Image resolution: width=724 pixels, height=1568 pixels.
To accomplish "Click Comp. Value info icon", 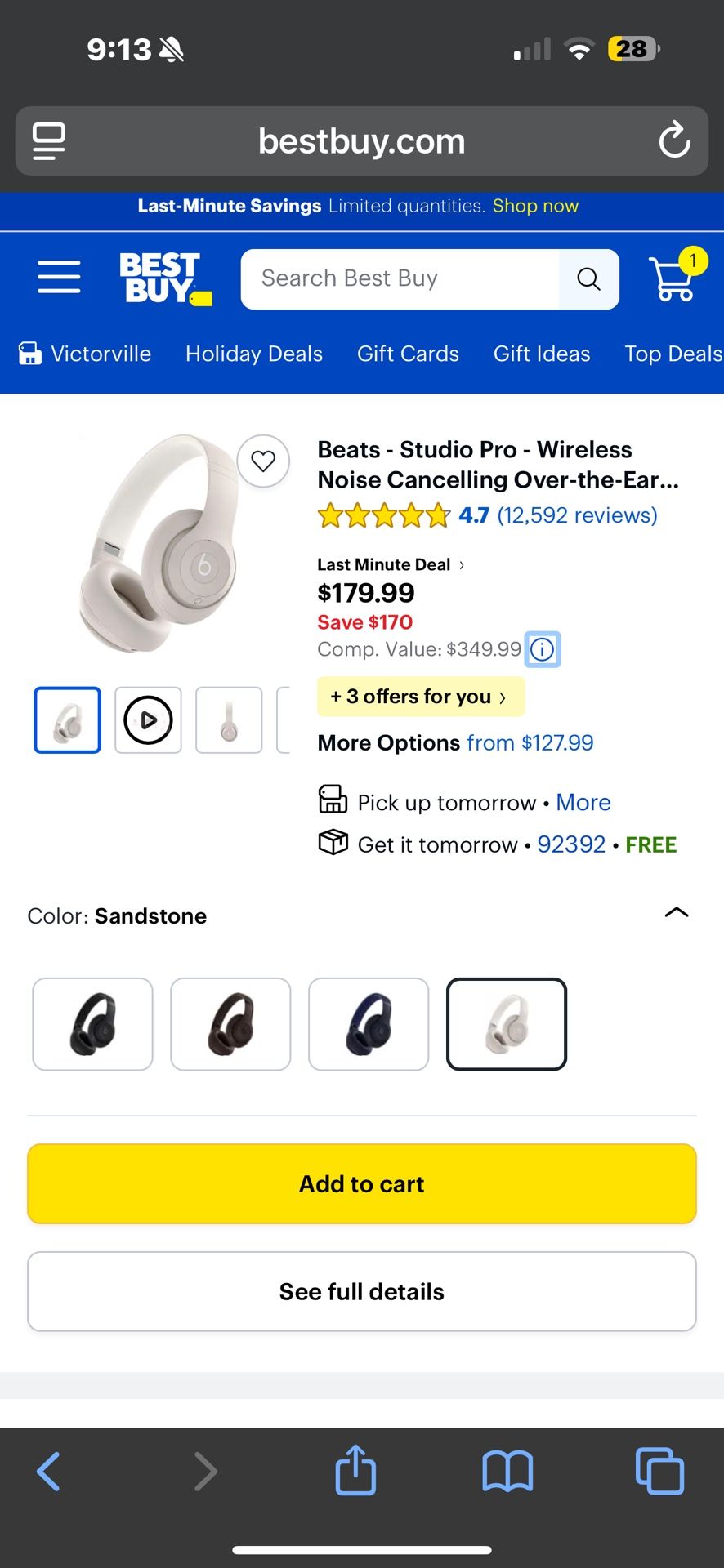I will click(543, 649).
